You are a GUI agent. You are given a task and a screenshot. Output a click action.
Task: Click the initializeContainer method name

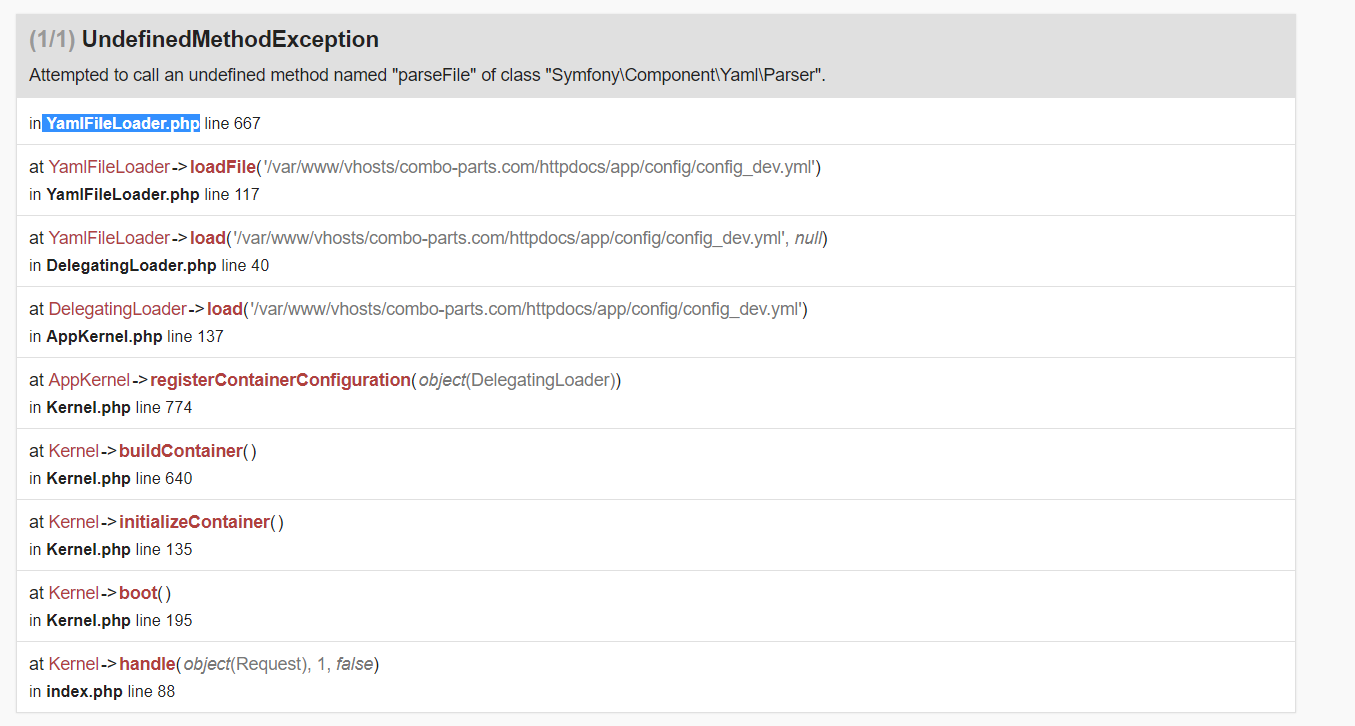tap(194, 522)
